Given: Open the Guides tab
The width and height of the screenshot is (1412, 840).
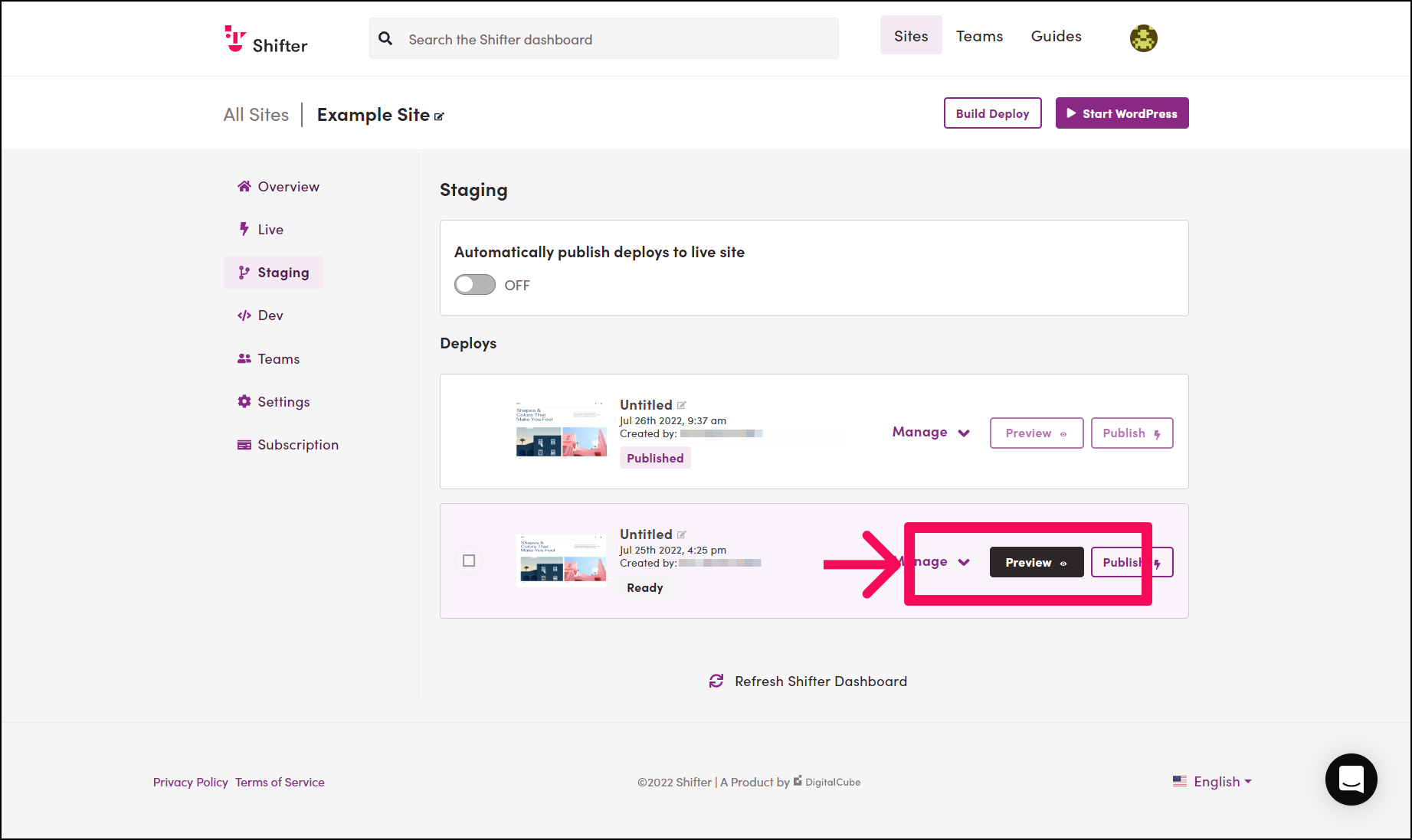Looking at the screenshot, I should [1056, 36].
